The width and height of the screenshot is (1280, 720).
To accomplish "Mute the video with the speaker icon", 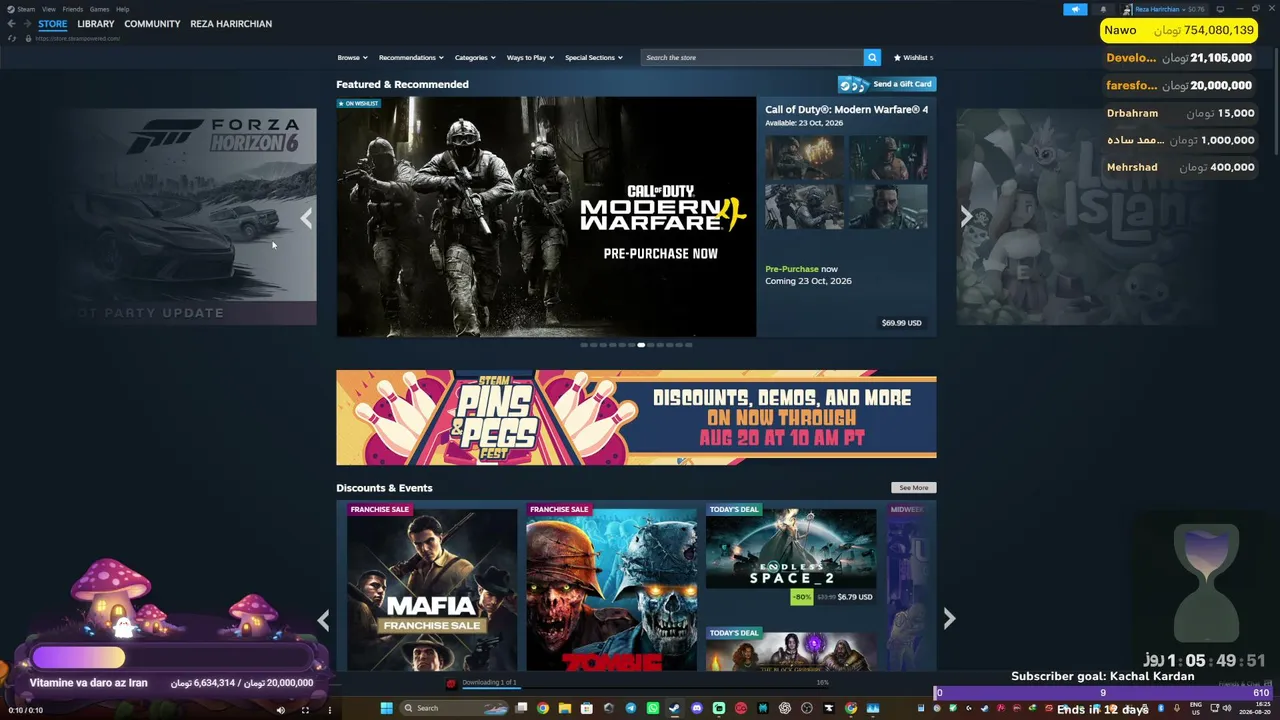I will pos(280,710).
